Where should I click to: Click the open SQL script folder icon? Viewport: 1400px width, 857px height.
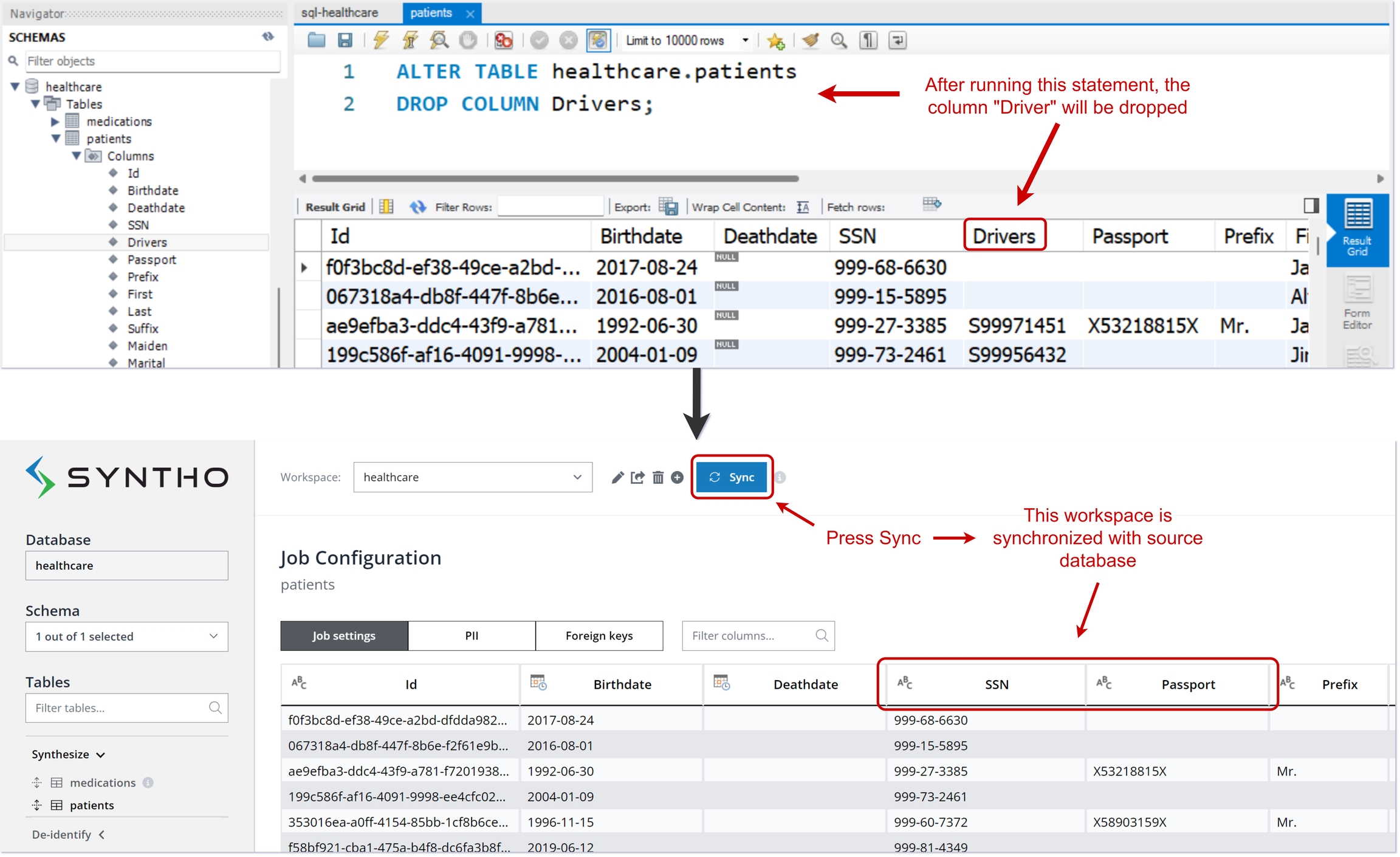[x=316, y=41]
